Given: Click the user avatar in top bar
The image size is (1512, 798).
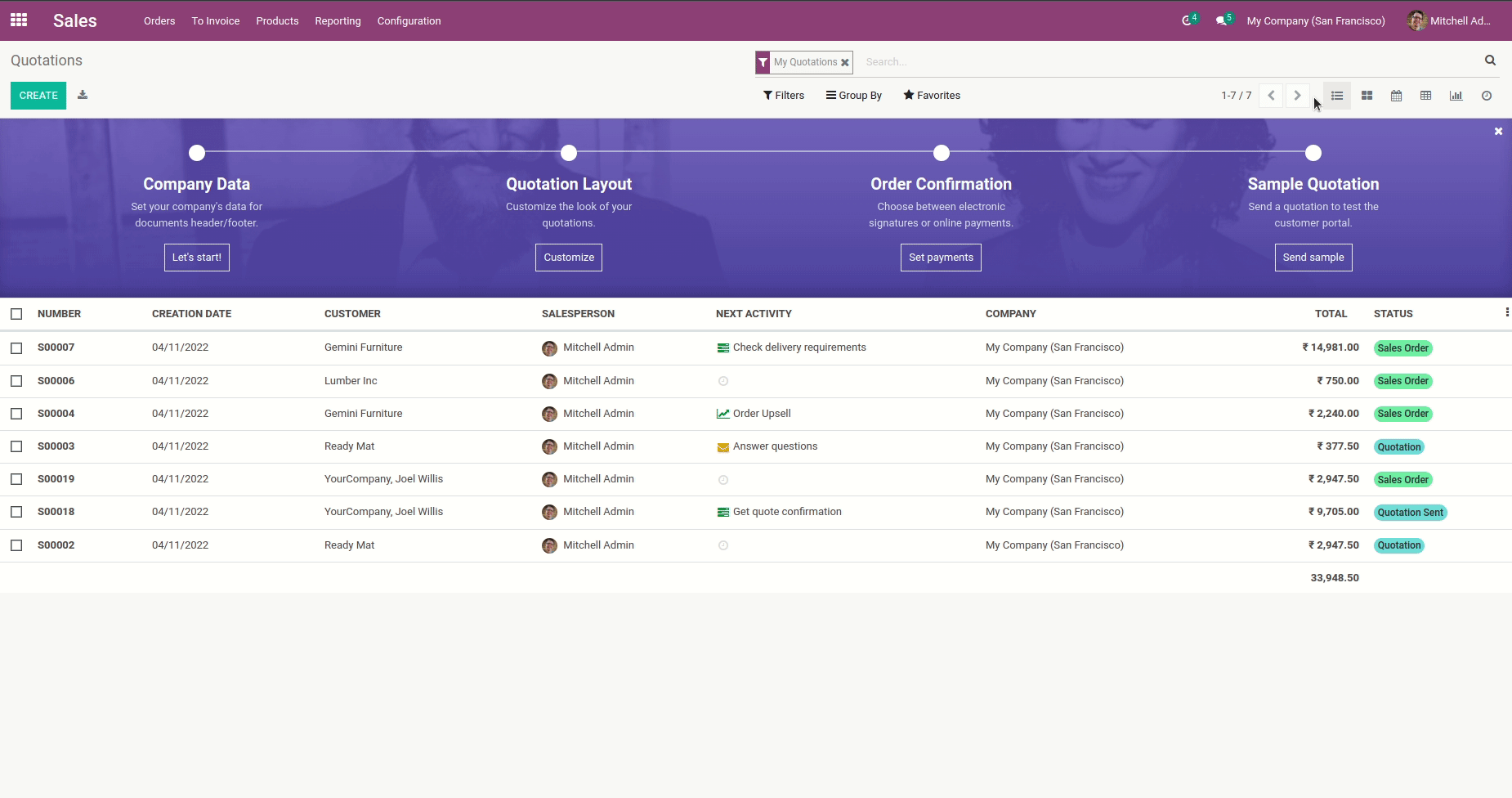Looking at the screenshot, I should coord(1416,20).
